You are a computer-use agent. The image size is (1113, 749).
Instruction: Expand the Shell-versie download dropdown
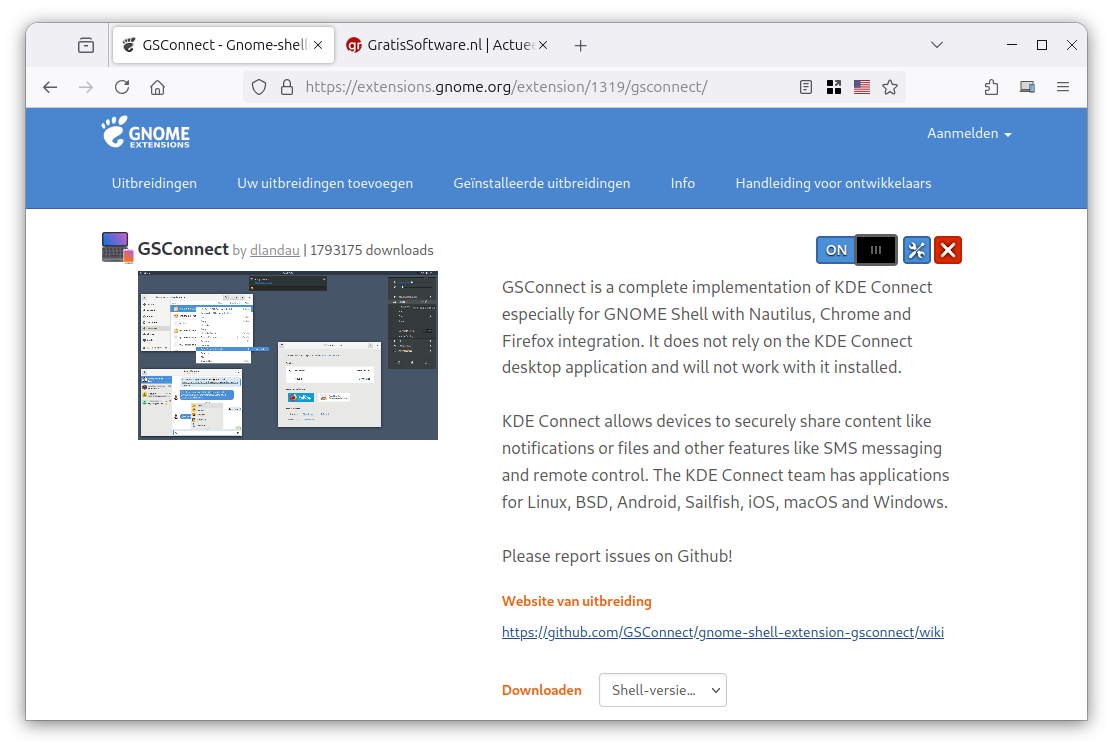[662, 690]
